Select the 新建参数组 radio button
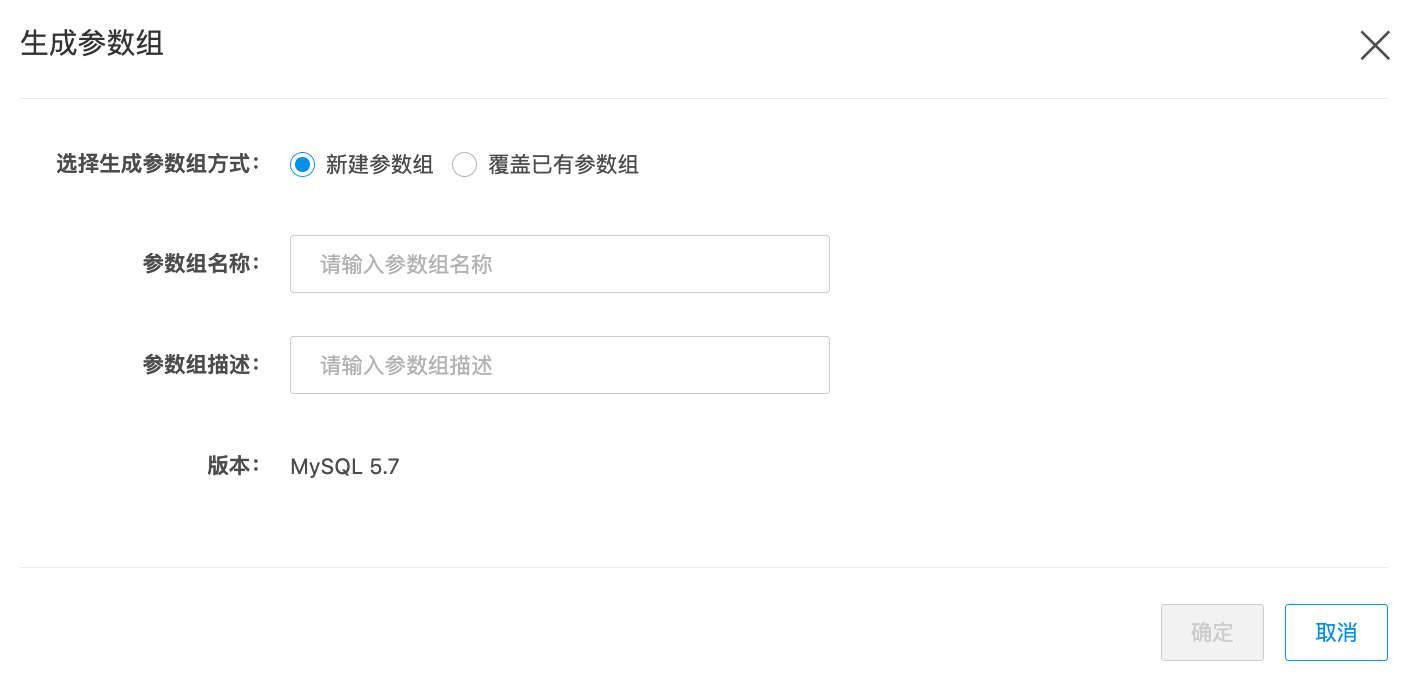The image size is (1406, 686). pyautogui.click(x=302, y=165)
